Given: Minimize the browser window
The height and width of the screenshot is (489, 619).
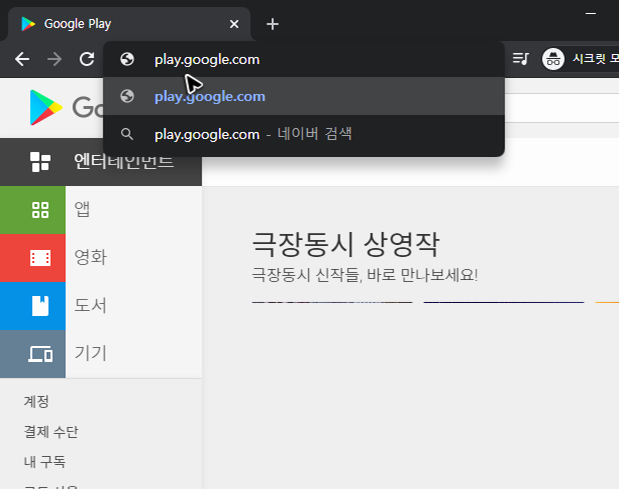Looking at the screenshot, I should click(591, 13).
